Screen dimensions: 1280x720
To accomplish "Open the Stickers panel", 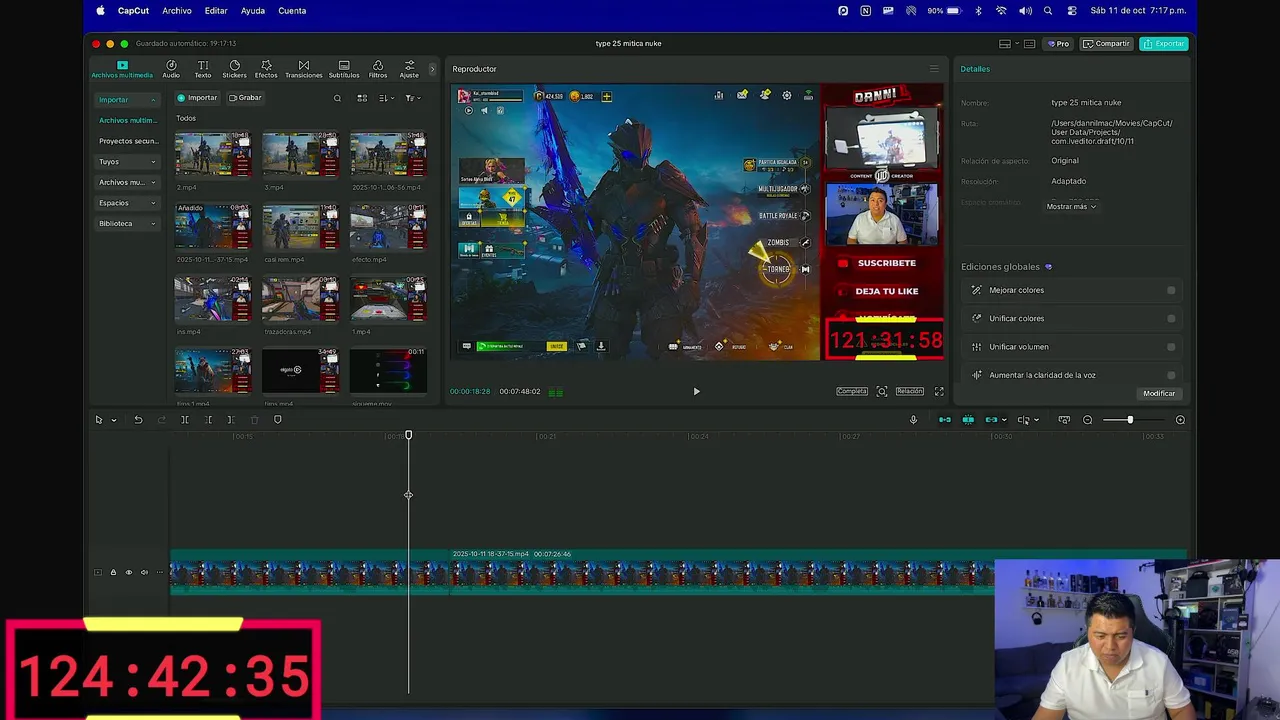I will tap(234, 69).
